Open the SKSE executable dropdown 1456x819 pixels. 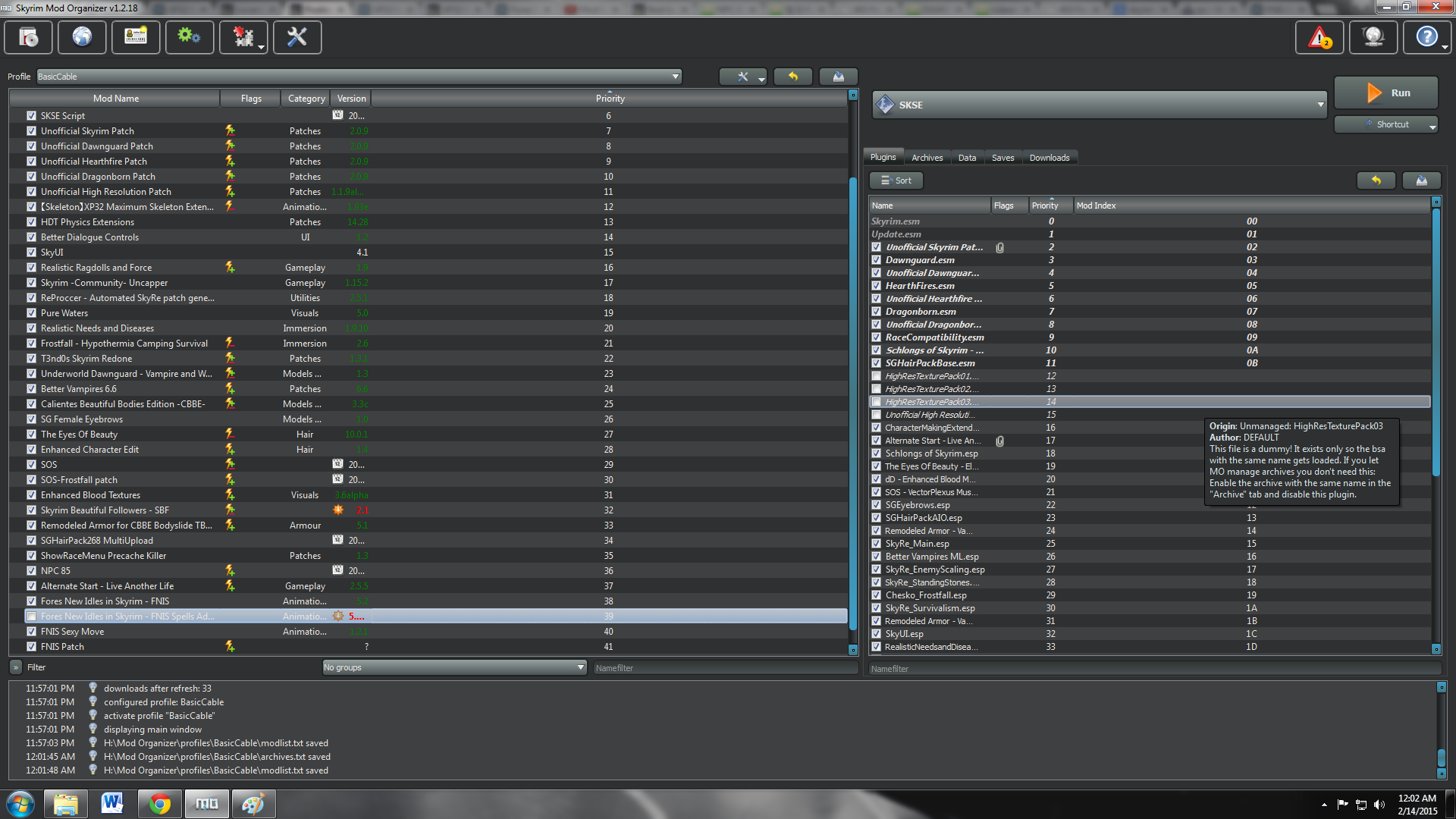1100,105
